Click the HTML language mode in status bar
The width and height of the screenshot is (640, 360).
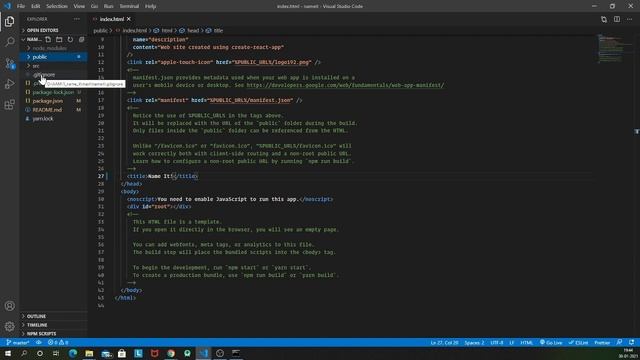(x=527, y=342)
